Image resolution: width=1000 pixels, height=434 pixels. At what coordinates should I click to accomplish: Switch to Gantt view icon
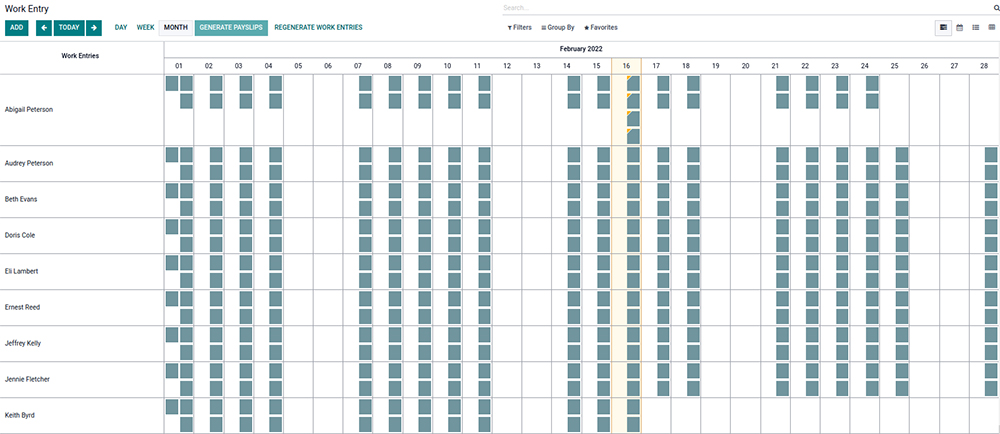944,28
